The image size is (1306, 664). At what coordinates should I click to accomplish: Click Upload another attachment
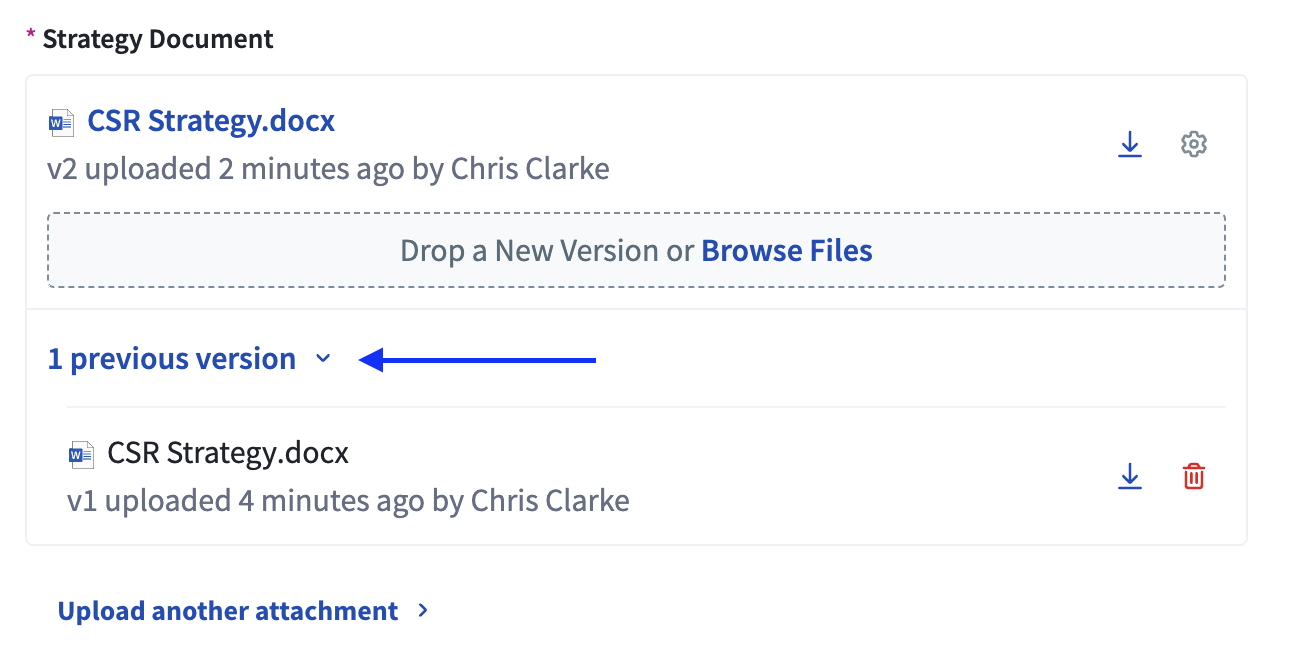(228, 611)
